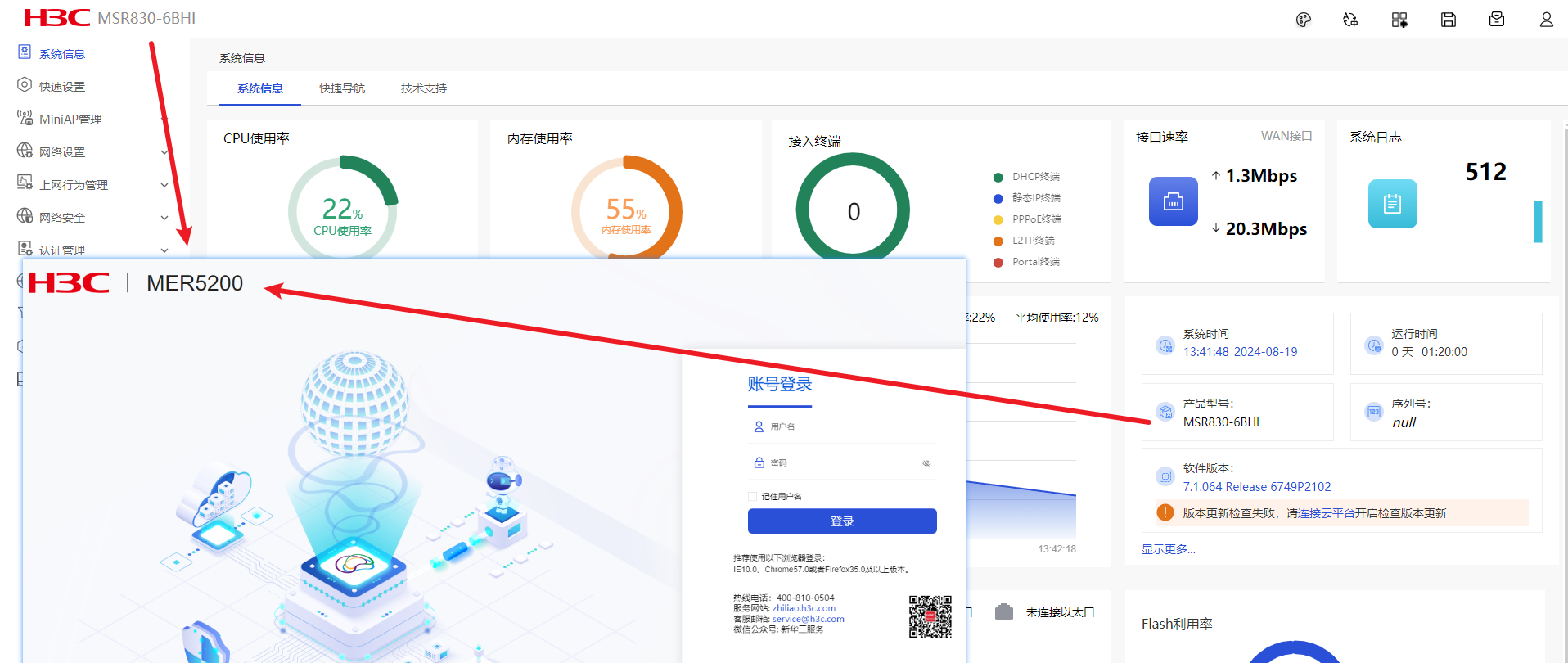Open MiniAP管理 in the sidebar menu
This screenshot has width=1568, height=663.
(x=70, y=120)
